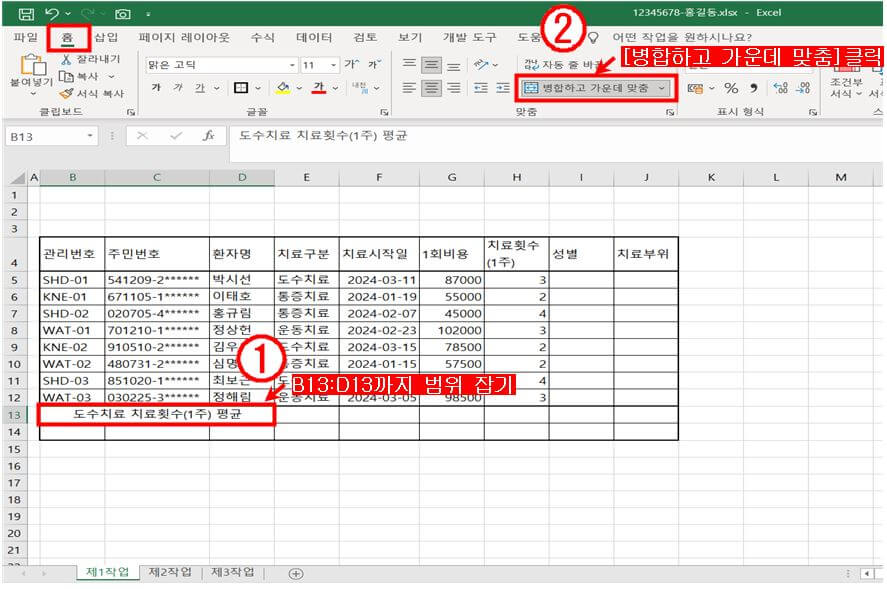Select column E header

point(306,178)
